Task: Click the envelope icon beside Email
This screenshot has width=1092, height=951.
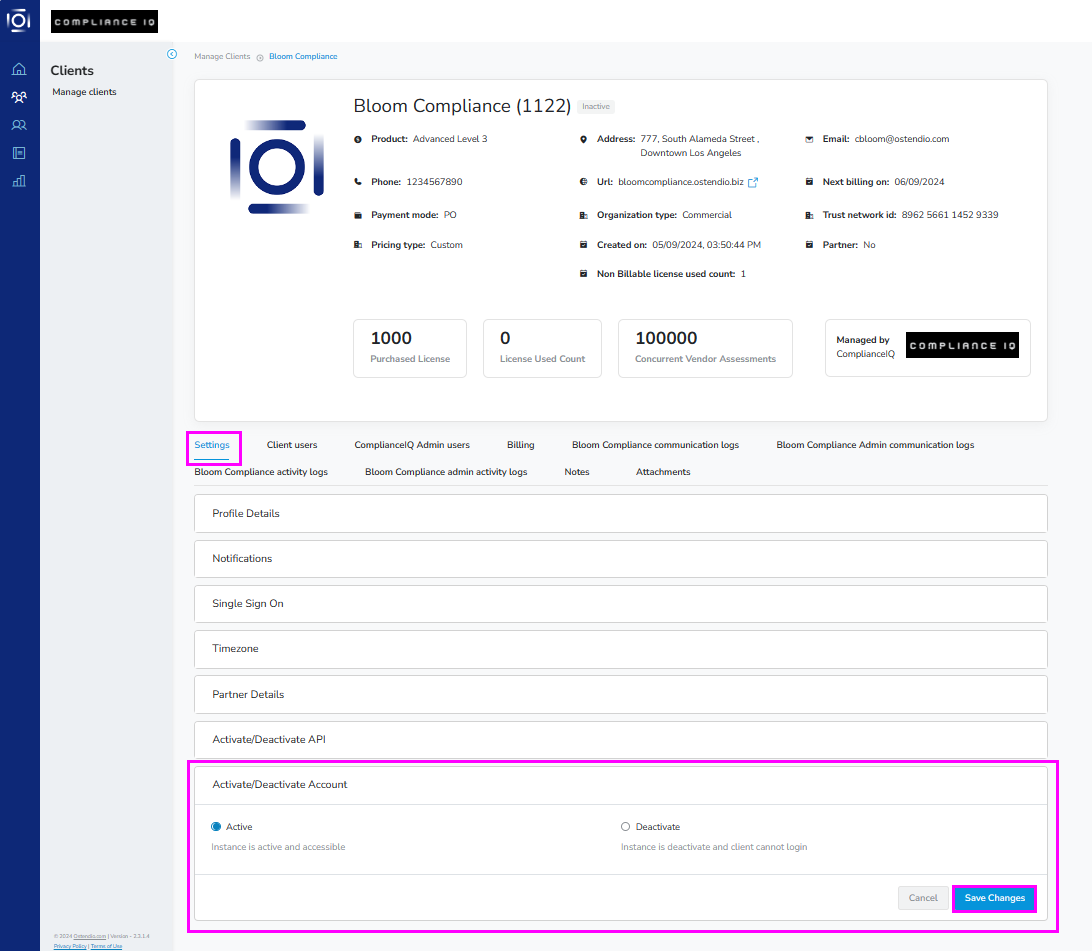Action: click(x=809, y=139)
